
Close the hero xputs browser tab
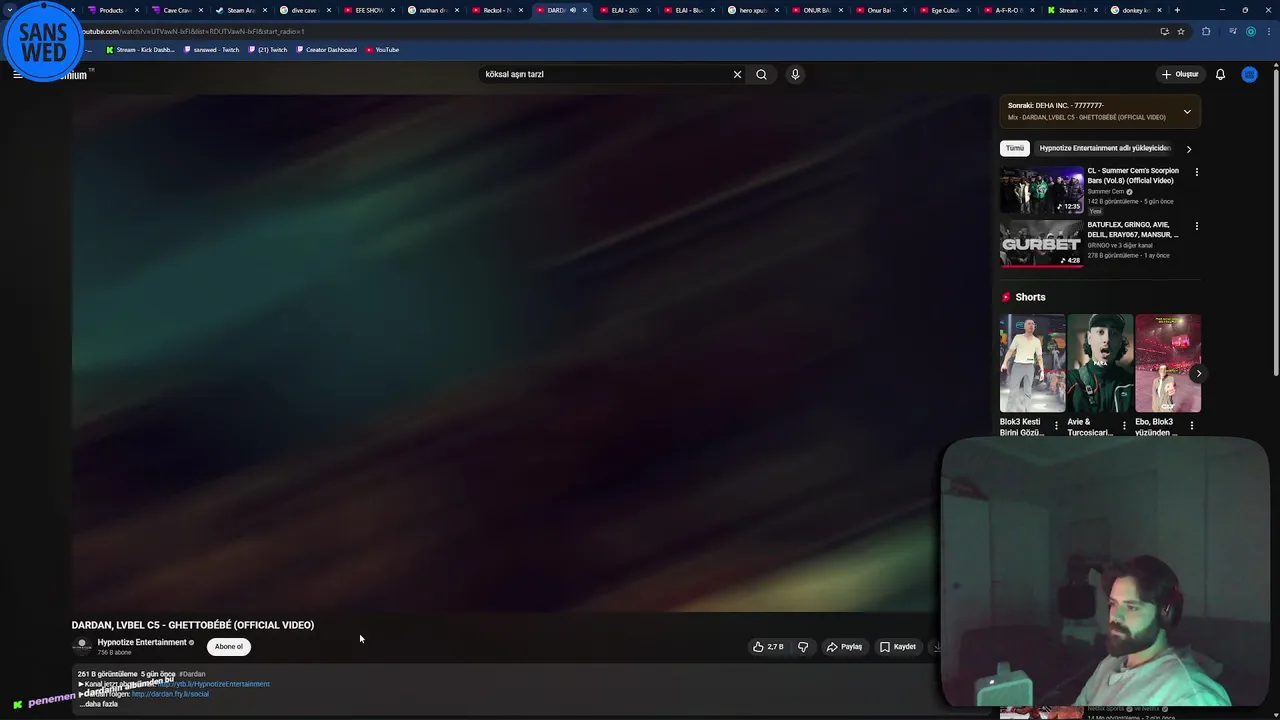(x=777, y=10)
